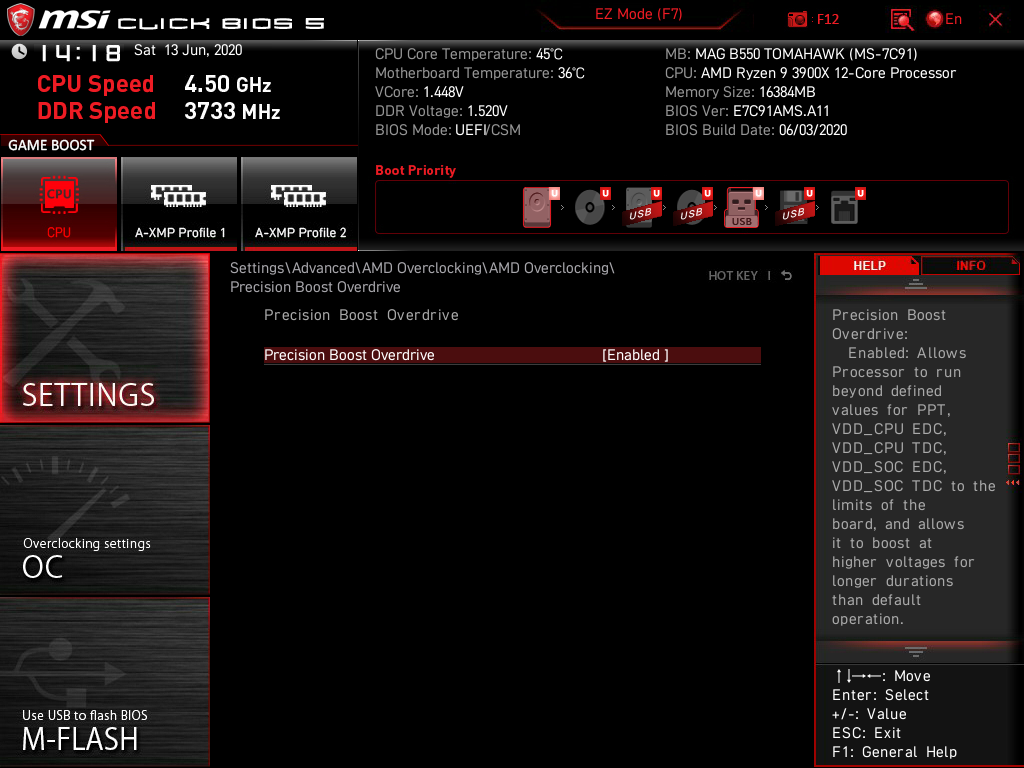Screen dimensions: 1024x768
Task: Exit BIOS with the red X button
Action: click(x=995, y=20)
